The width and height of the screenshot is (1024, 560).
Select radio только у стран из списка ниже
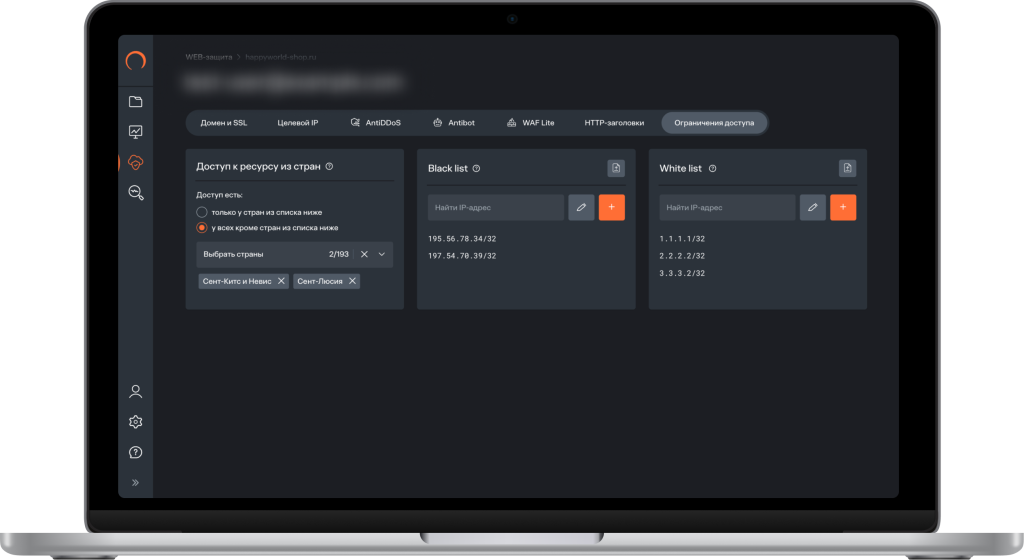[202, 212]
